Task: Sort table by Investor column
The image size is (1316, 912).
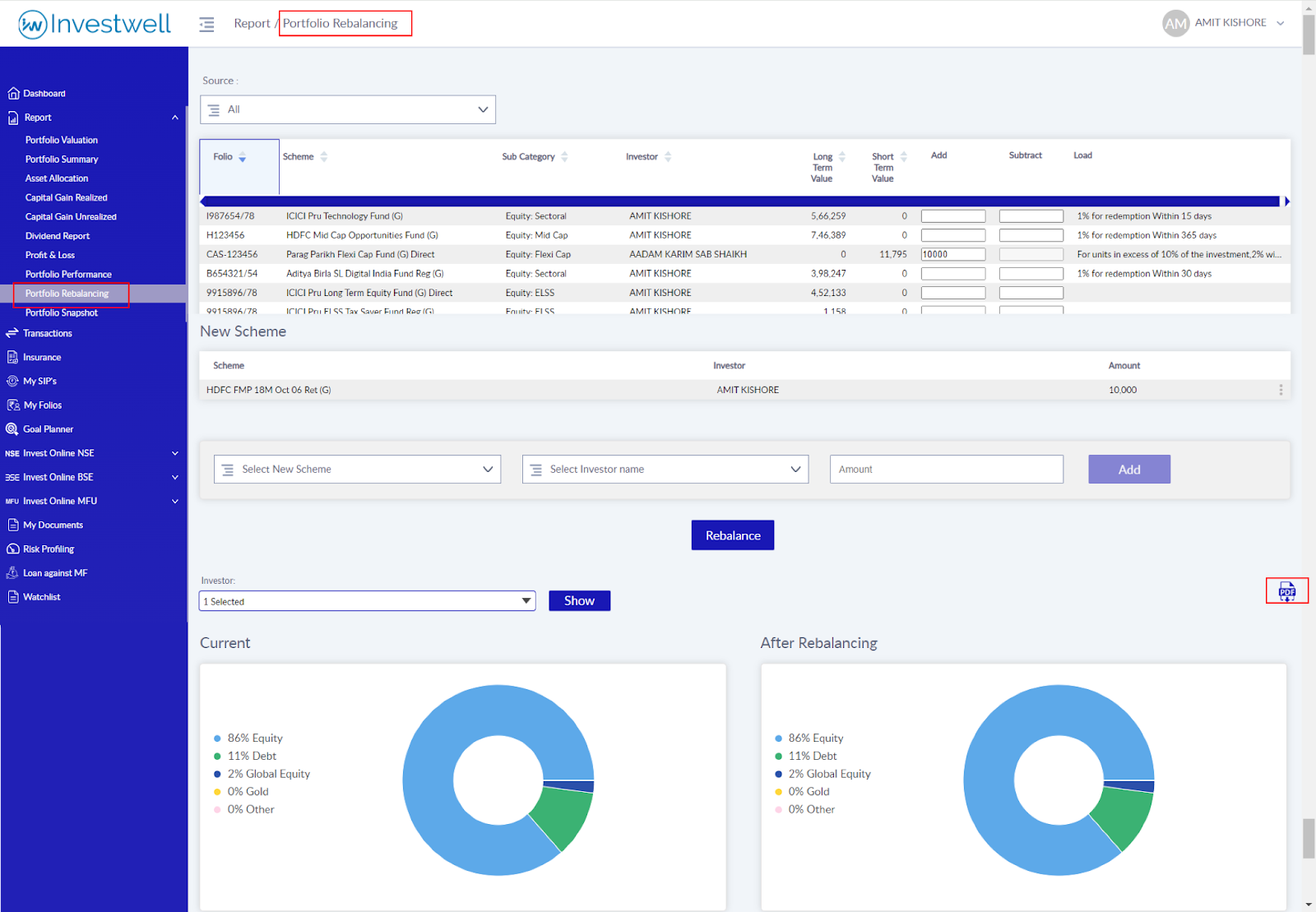Action: coord(668,157)
